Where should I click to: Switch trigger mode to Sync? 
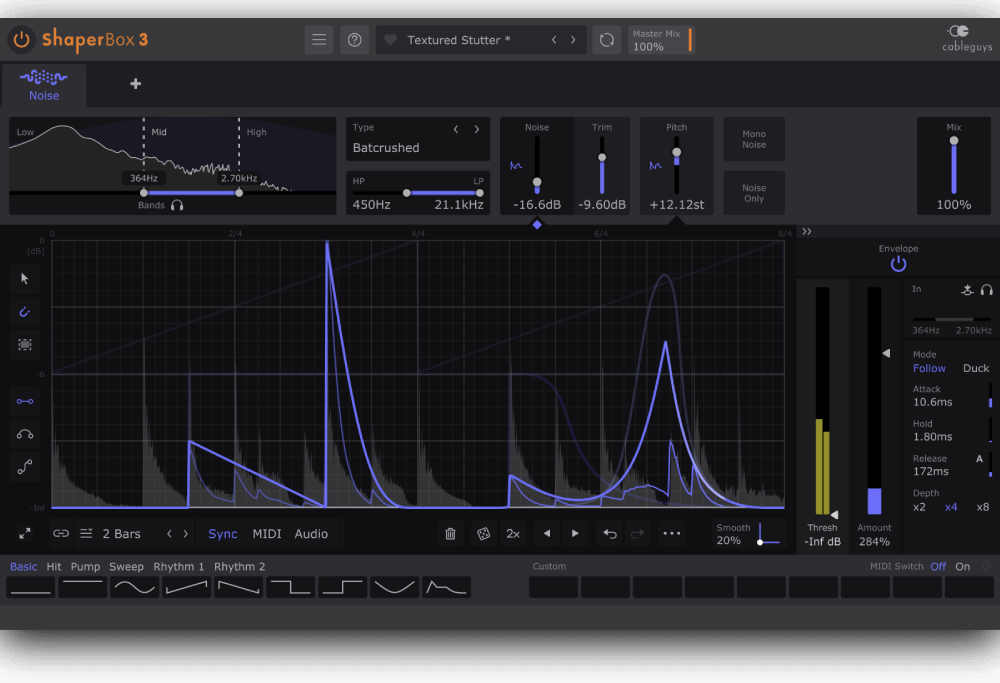click(x=223, y=534)
